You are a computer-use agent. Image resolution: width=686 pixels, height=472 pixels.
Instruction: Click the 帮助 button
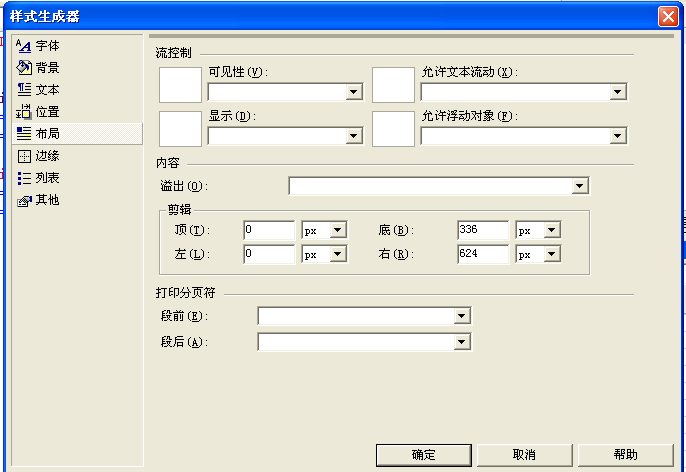(x=626, y=455)
